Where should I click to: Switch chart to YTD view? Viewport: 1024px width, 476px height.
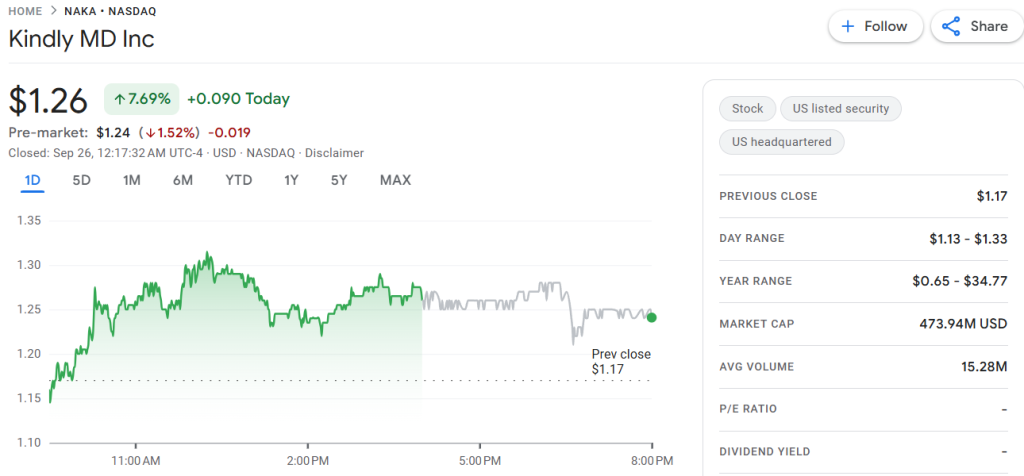click(x=238, y=181)
